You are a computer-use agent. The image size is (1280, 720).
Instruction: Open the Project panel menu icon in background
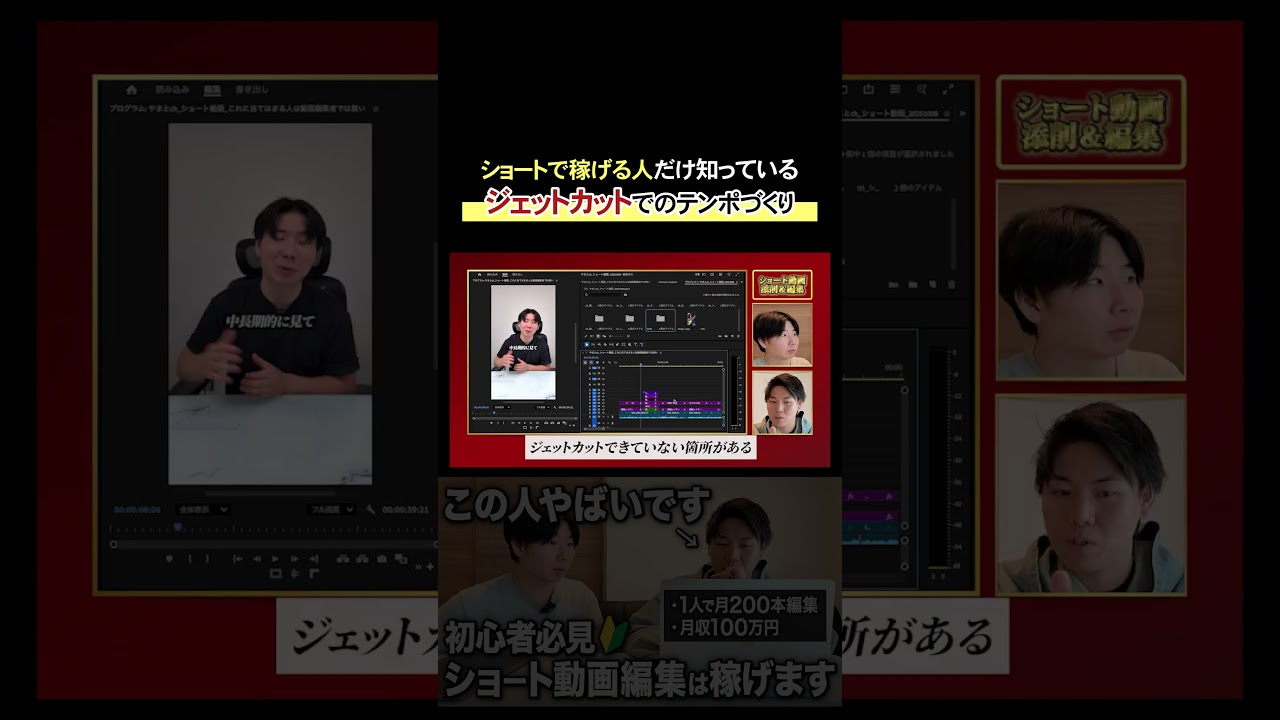pyautogui.click(x=947, y=113)
